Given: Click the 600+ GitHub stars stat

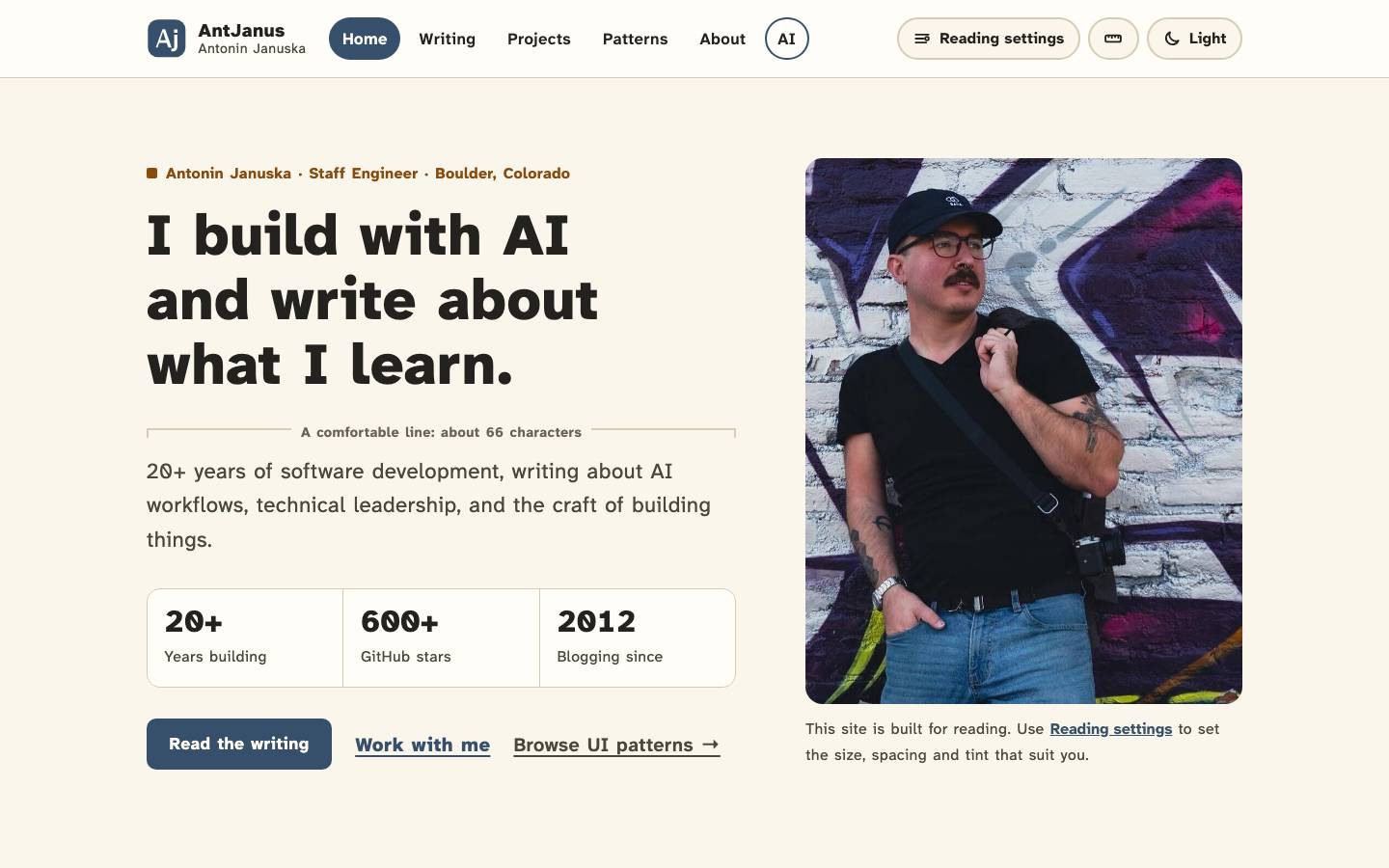Looking at the screenshot, I should (x=442, y=637).
